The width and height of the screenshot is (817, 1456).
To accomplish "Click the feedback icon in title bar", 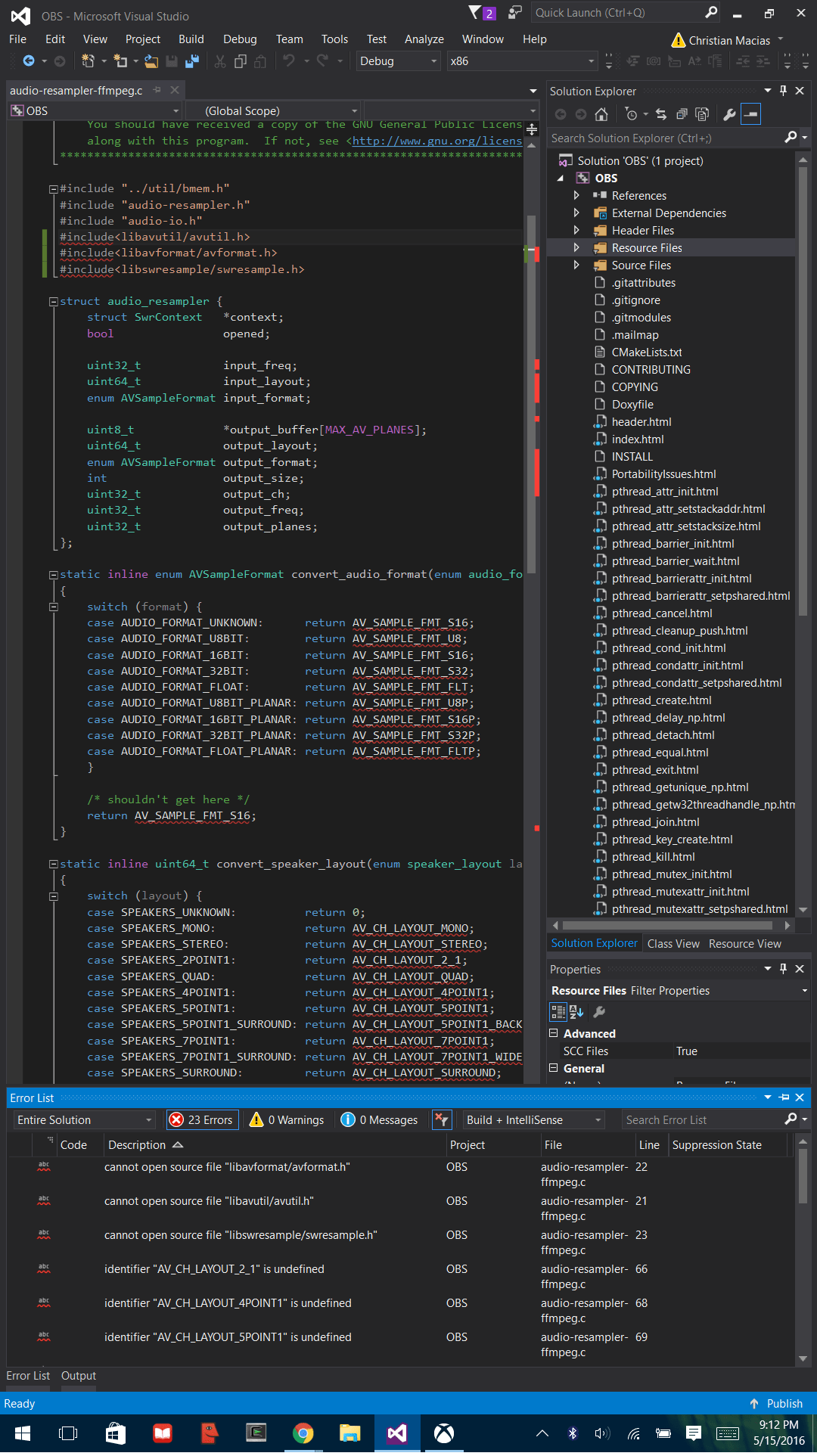I will tap(515, 13).
